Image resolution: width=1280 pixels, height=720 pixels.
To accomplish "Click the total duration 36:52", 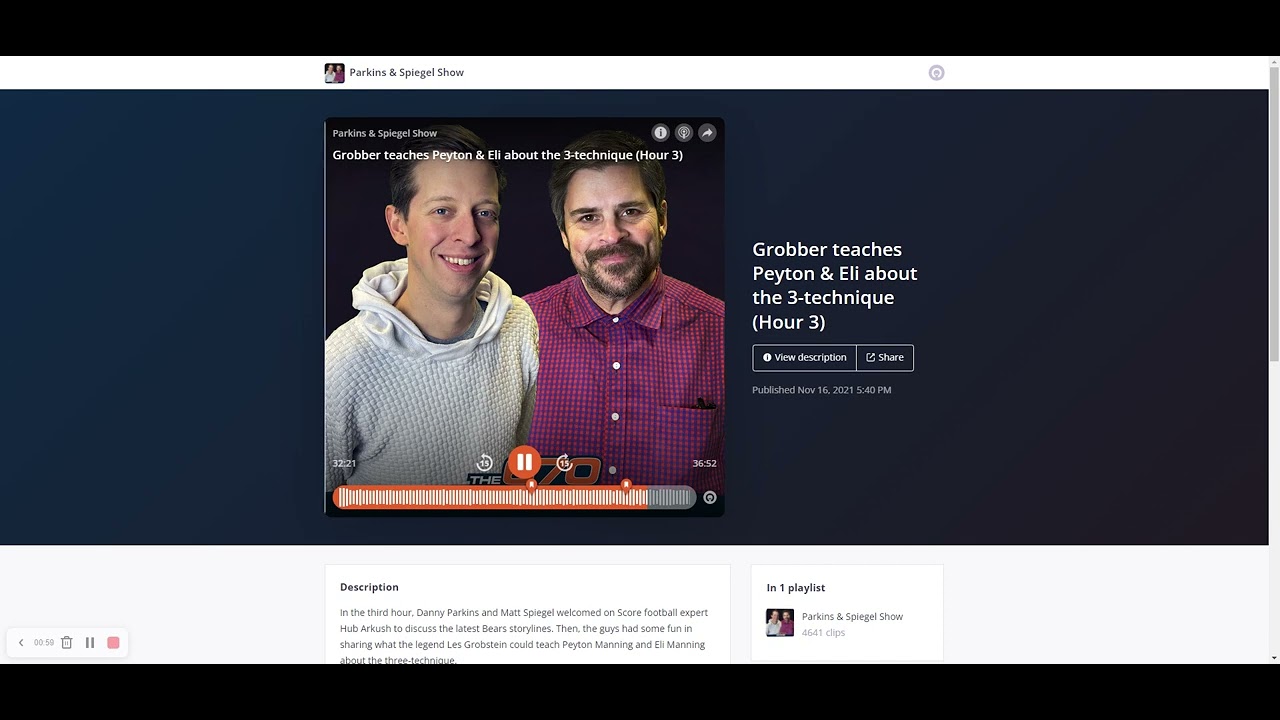I will click(705, 464).
